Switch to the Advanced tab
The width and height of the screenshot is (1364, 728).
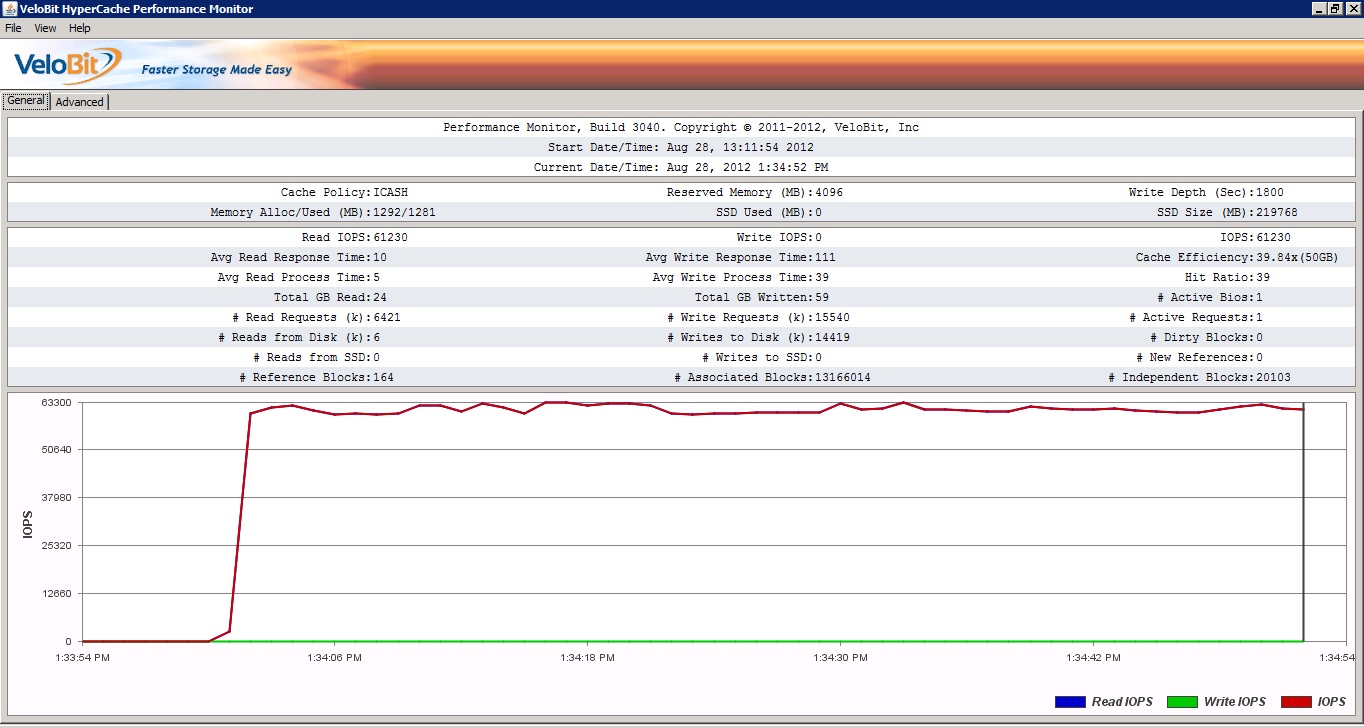79,102
